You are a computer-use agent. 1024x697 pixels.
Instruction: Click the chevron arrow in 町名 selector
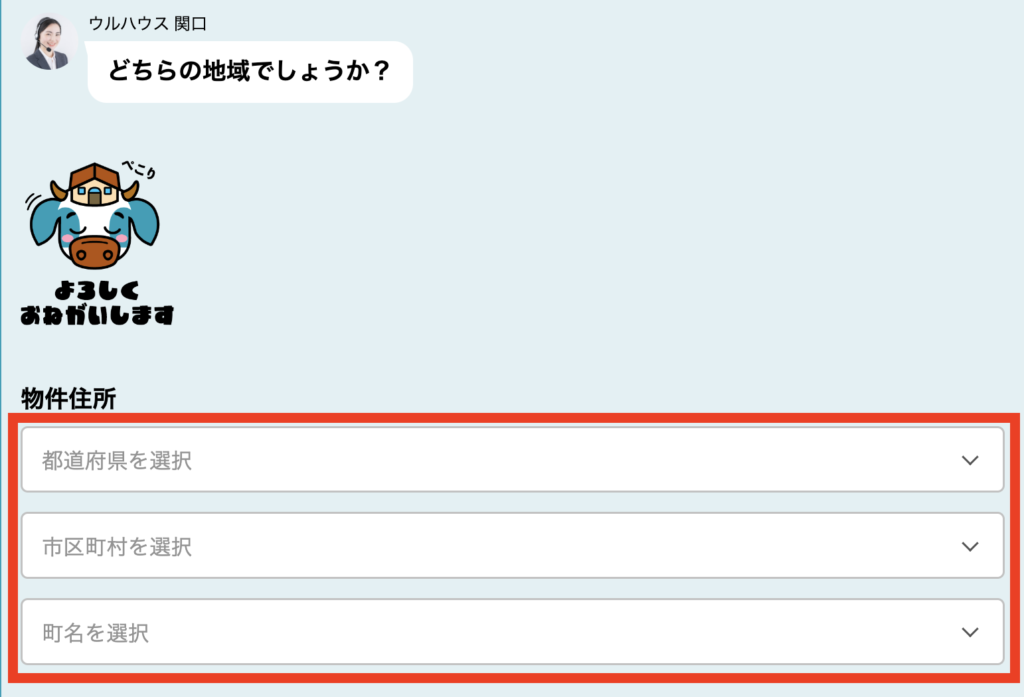click(x=968, y=632)
